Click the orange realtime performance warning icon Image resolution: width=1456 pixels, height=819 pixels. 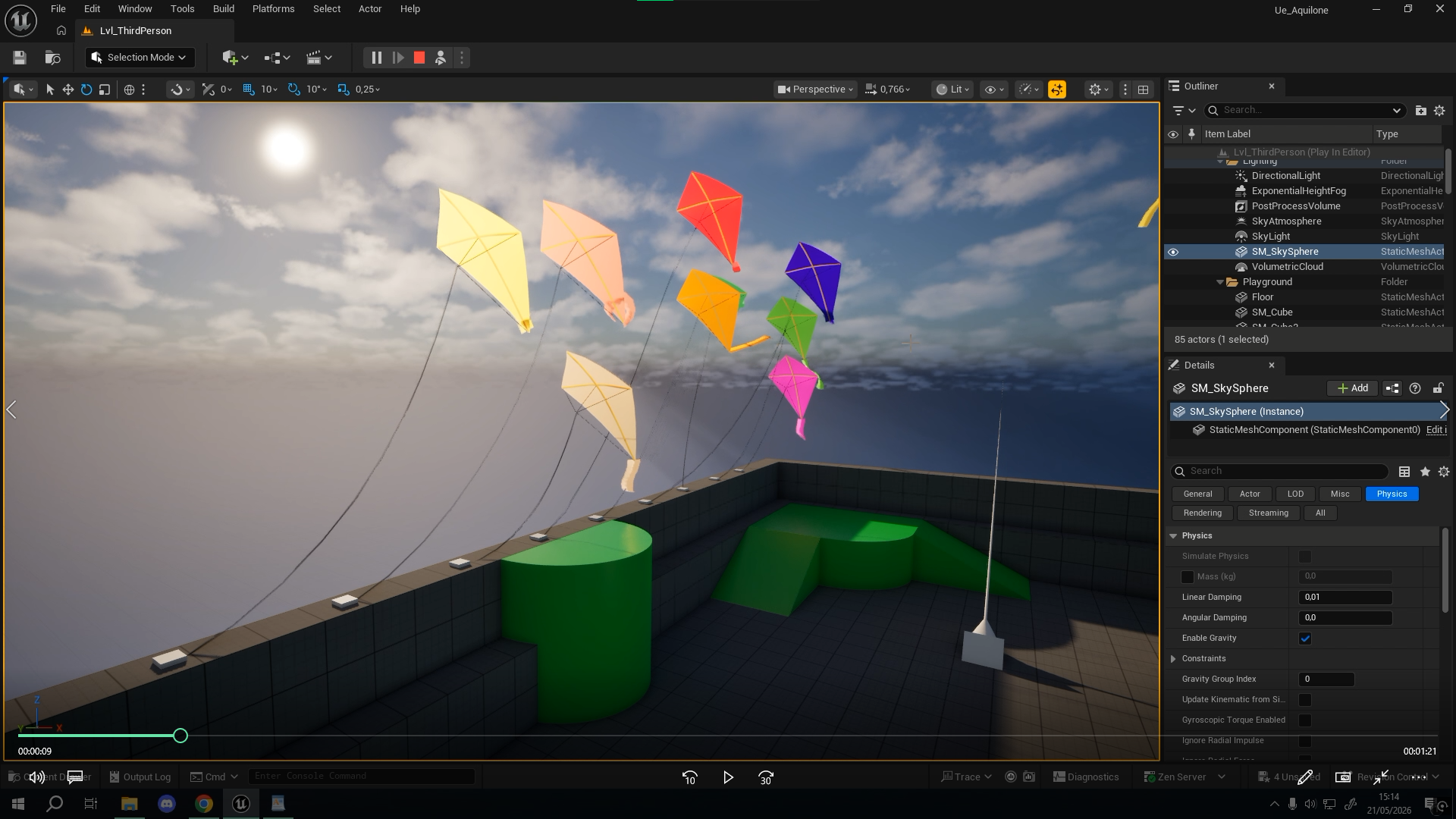1056,89
